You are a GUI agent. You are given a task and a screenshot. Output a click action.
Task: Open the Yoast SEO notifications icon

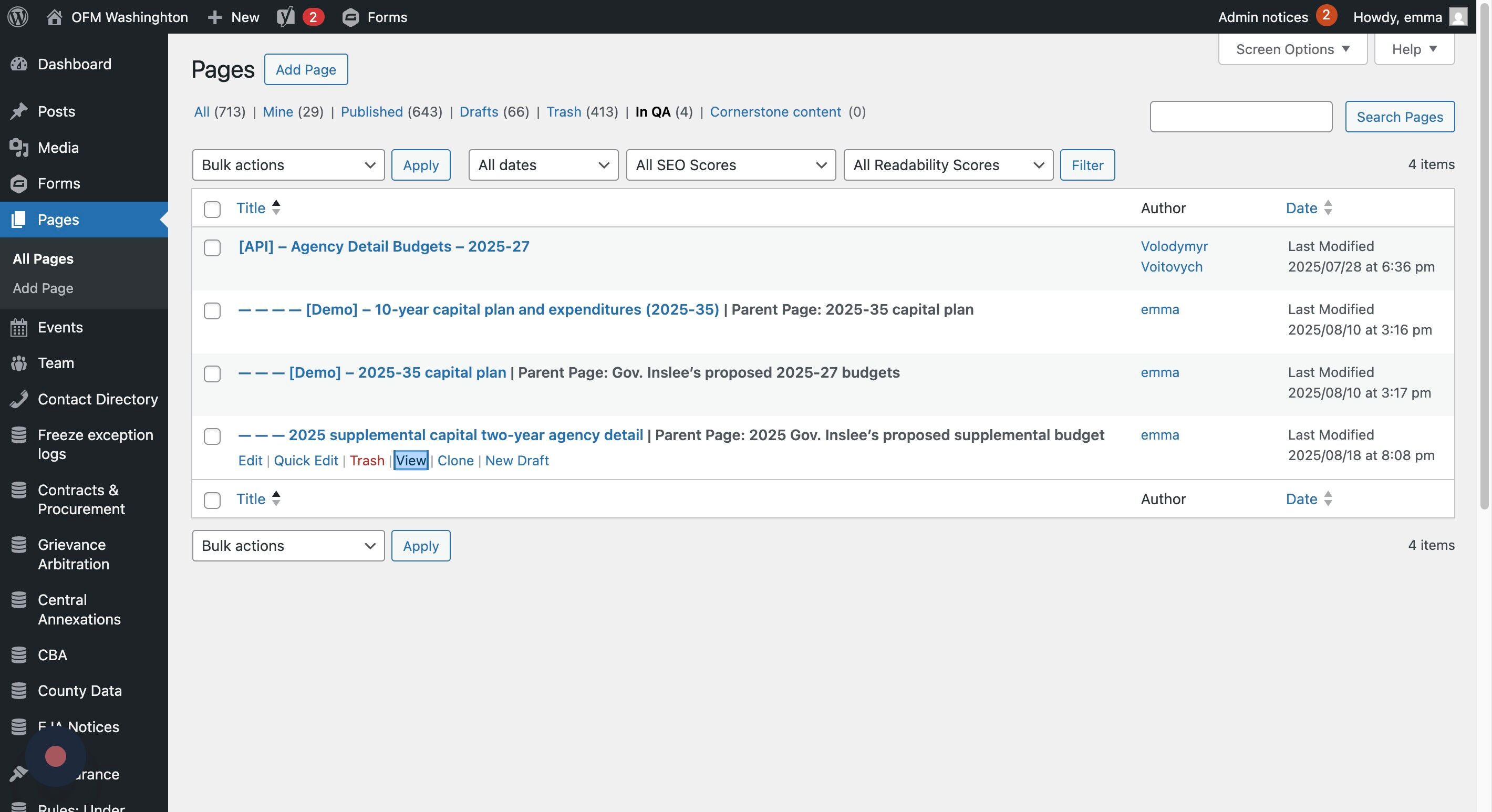(286, 17)
